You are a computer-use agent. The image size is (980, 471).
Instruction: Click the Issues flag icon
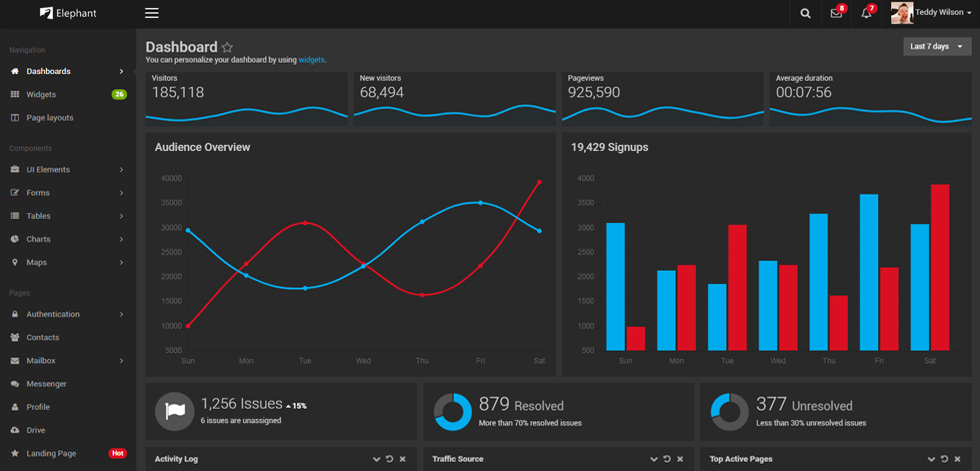click(174, 411)
